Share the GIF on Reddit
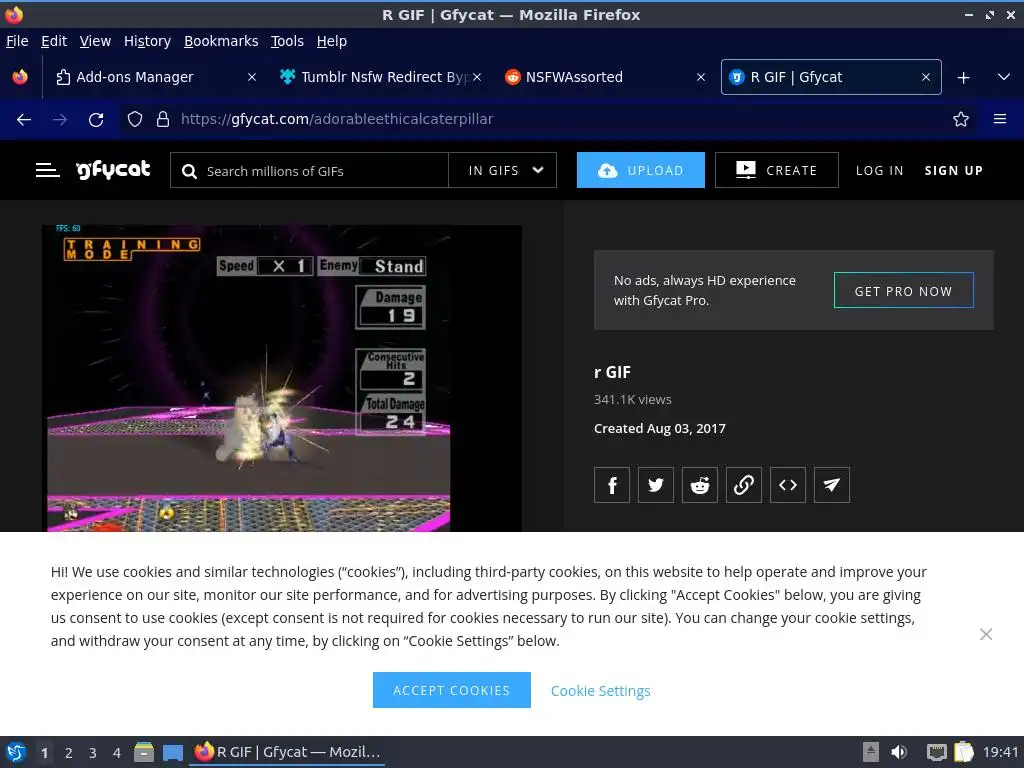 coord(699,485)
